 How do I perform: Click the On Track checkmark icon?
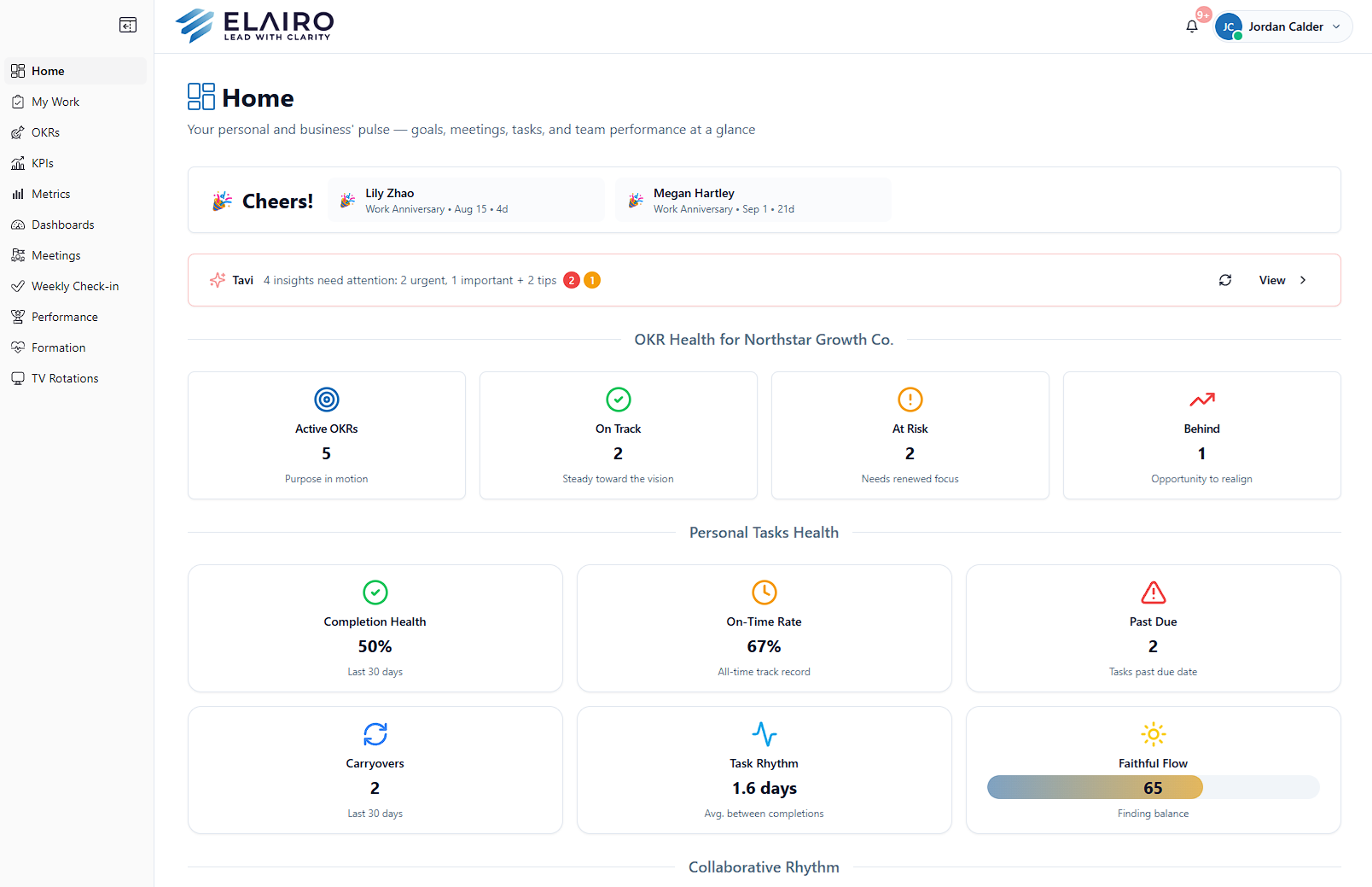click(x=619, y=400)
